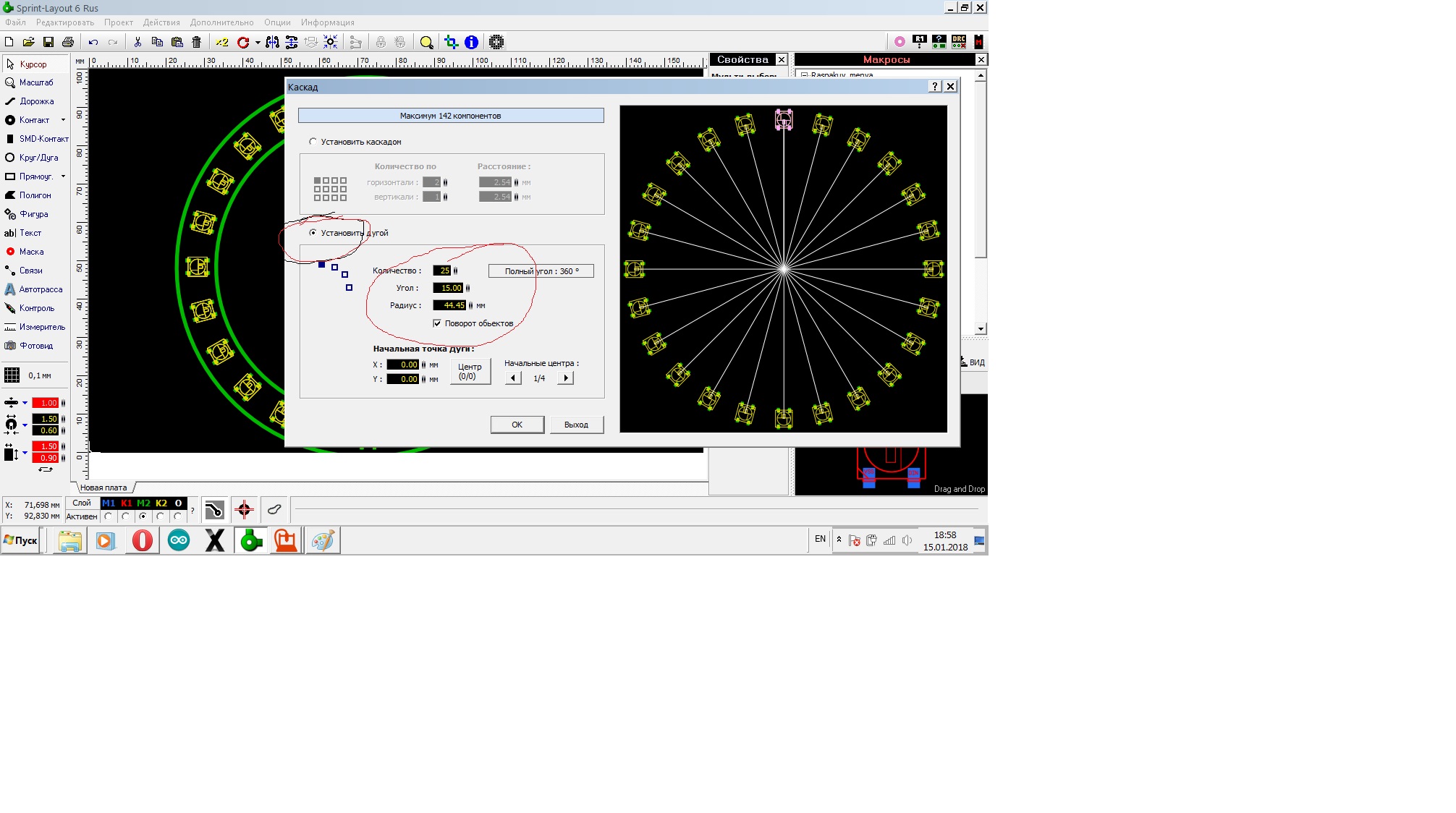
Task: Select the 'Установить дугой' radio button
Action: (x=313, y=233)
